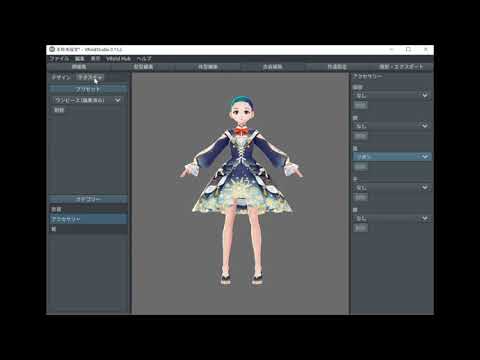This screenshot has height=360, width=480.
Task: Open the fourth accessory なし dropdown
Action: point(392,188)
